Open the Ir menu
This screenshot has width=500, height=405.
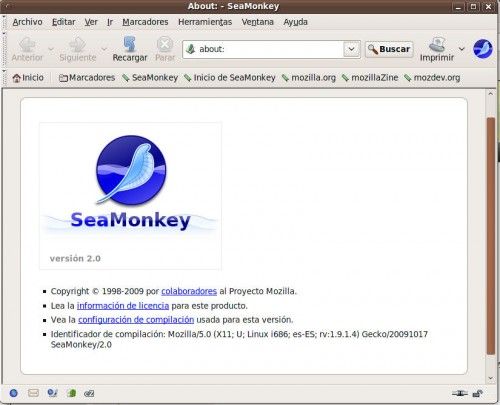pos(110,22)
